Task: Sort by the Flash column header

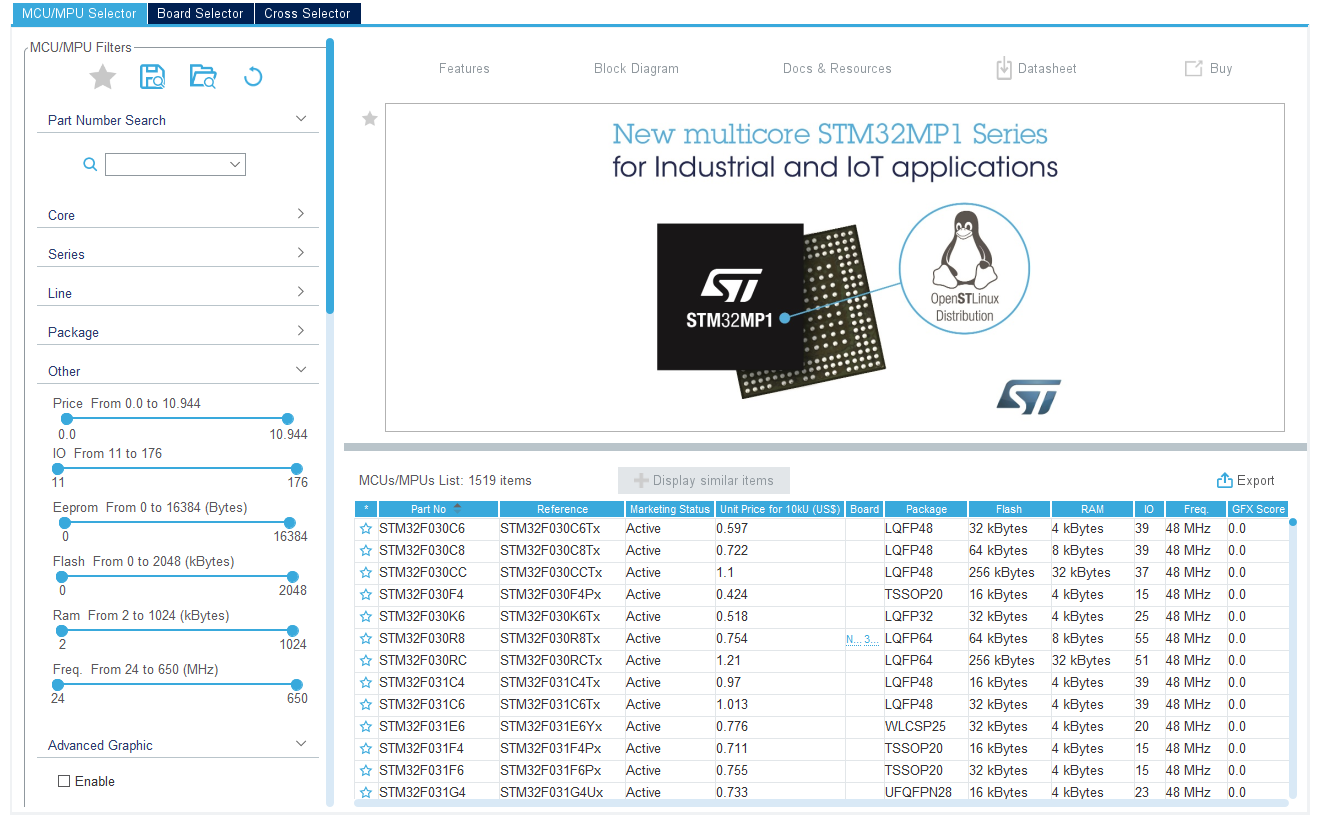Action: pos(1009,509)
